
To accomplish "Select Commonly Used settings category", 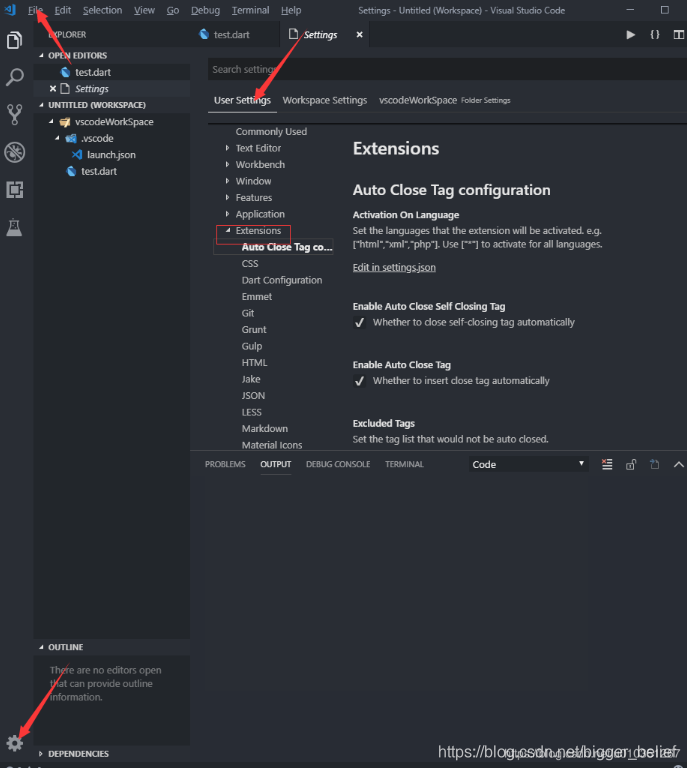I will (x=271, y=132).
